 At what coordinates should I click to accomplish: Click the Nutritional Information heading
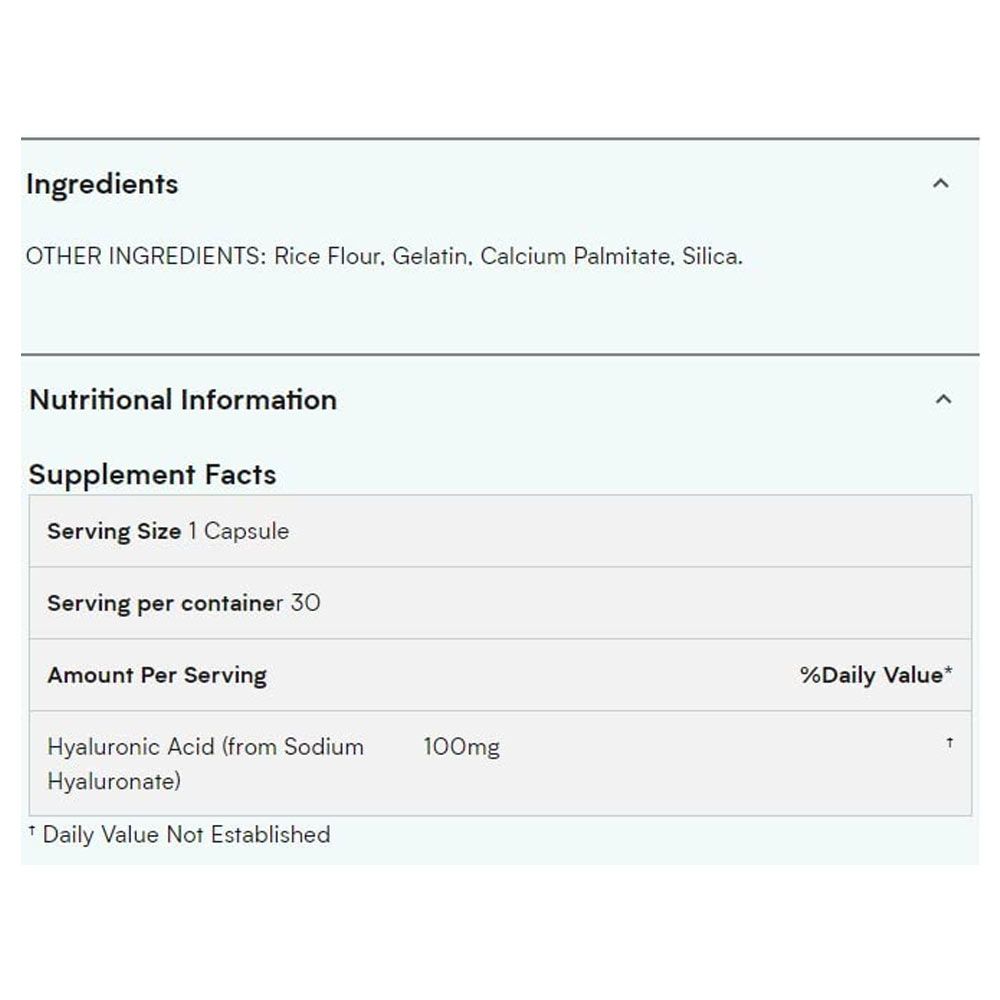(x=183, y=400)
